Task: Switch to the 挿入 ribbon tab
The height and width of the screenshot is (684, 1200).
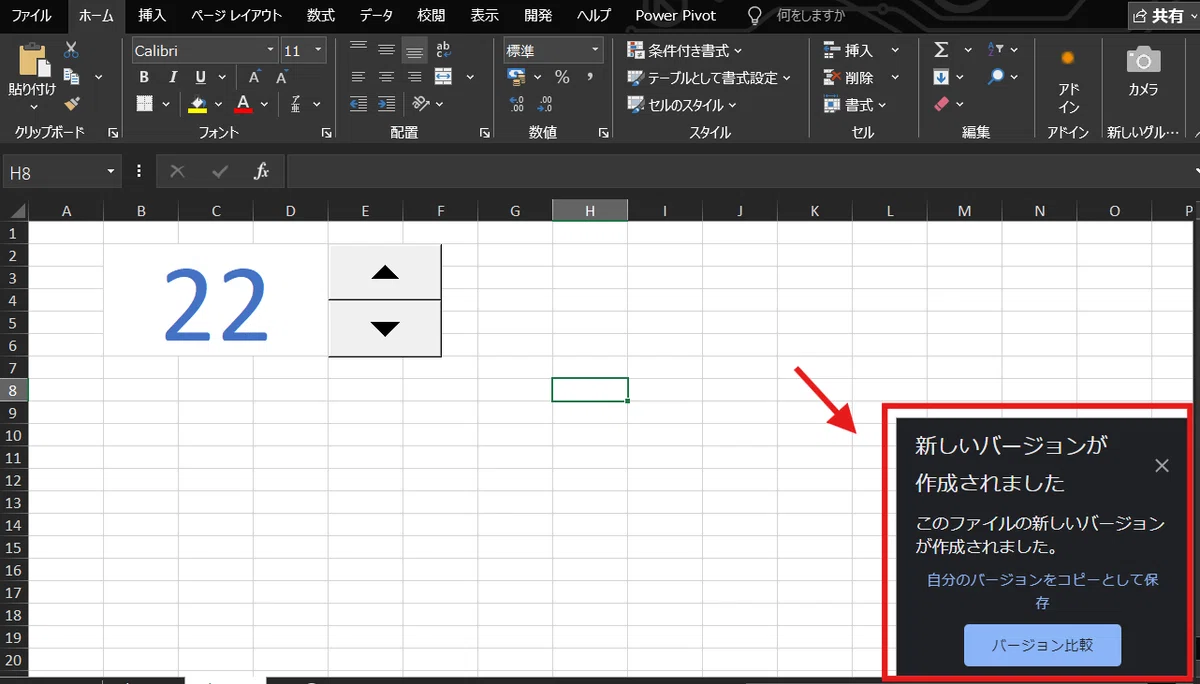Action: pyautogui.click(x=152, y=16)
